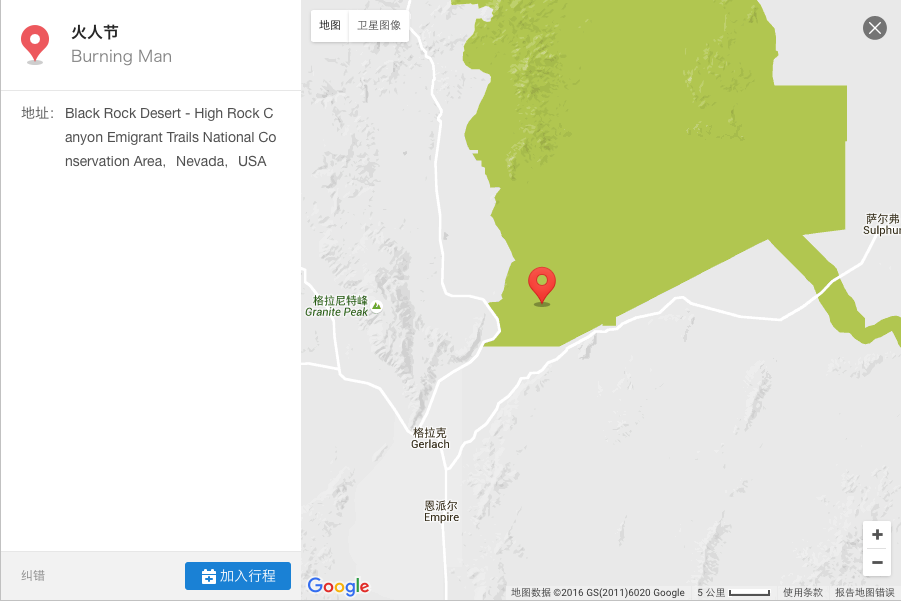The image size is (901, 601).
Task: Zoom out with the minus button
Action: point(877,563)
